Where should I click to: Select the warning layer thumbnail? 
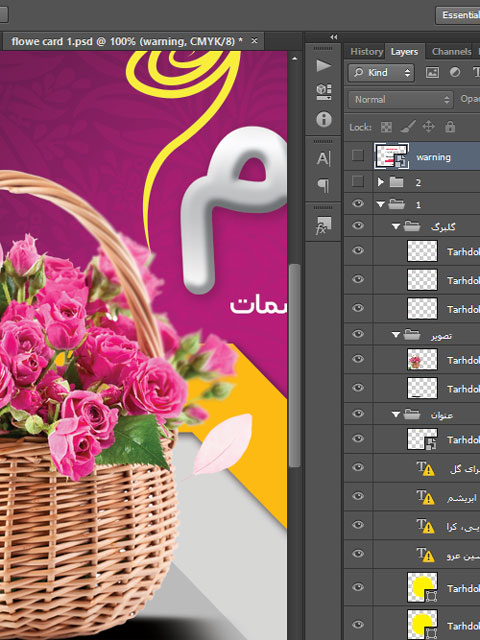point(391,156)
